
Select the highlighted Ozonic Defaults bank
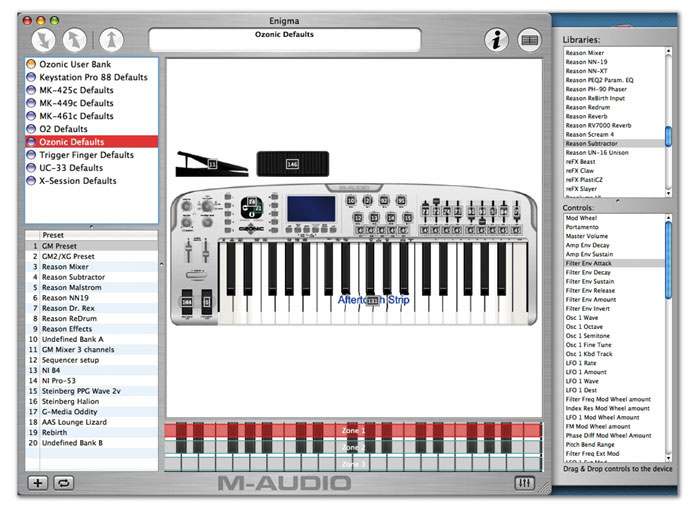92,142
